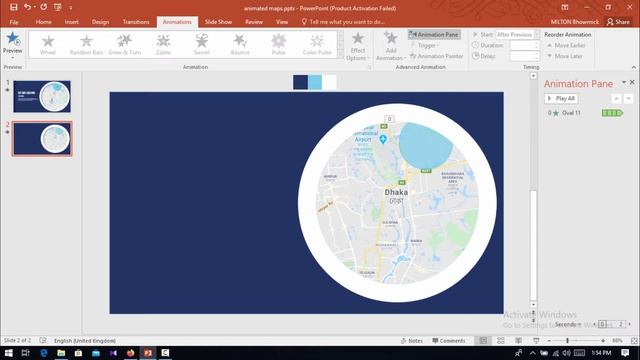Image resolution: width=640 pixels, height=360 pixels.
Task: Switch to the Transitions tab
Action: (136, 22)
